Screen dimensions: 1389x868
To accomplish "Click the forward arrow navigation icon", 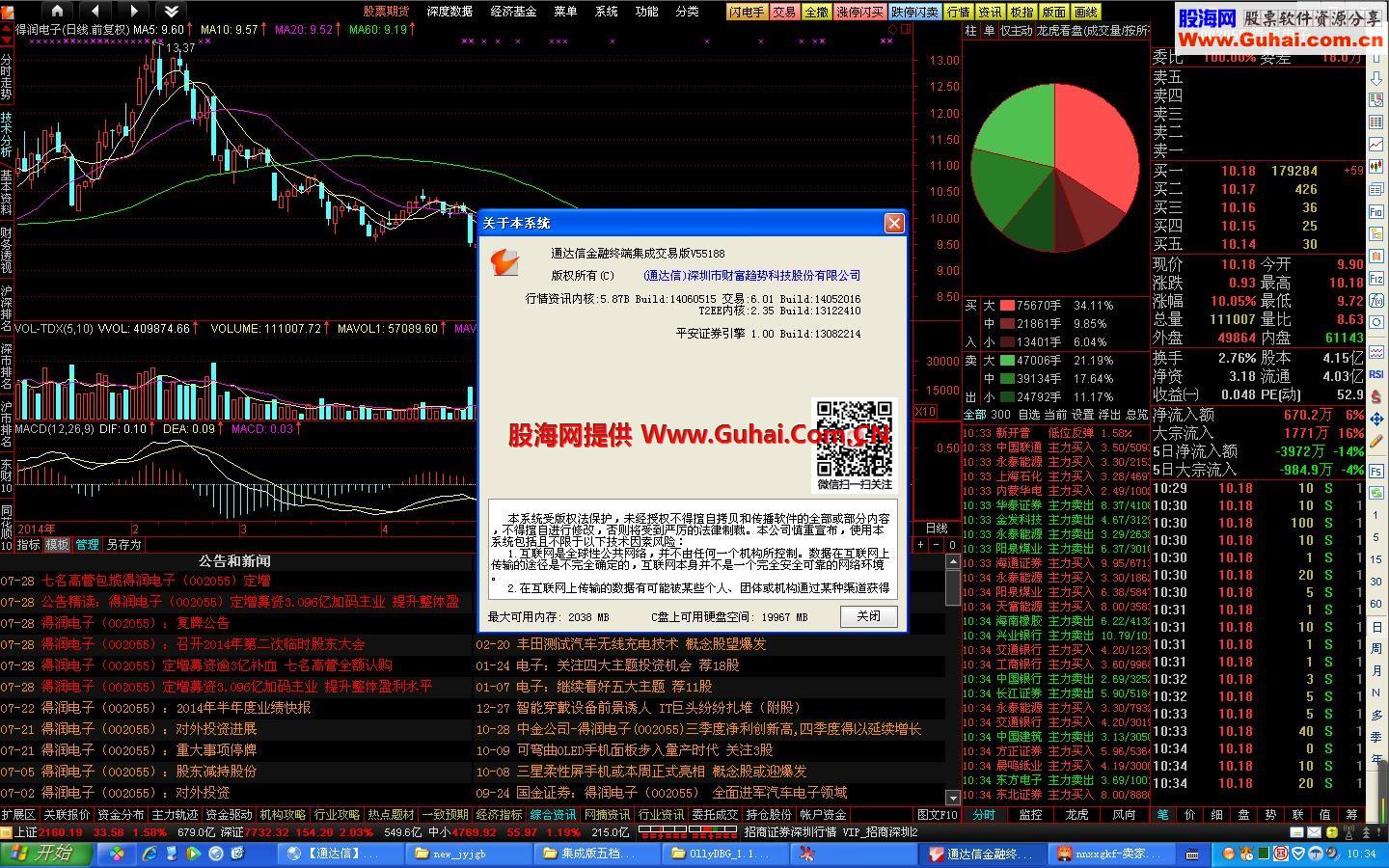I will (x=132, y=11).
